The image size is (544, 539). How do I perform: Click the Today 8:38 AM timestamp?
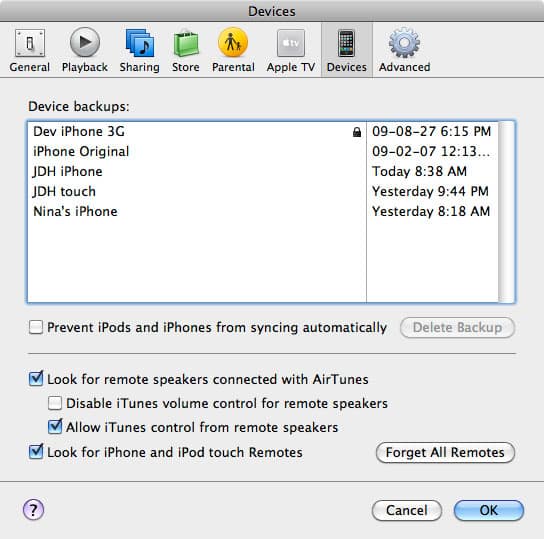point(419,171)
